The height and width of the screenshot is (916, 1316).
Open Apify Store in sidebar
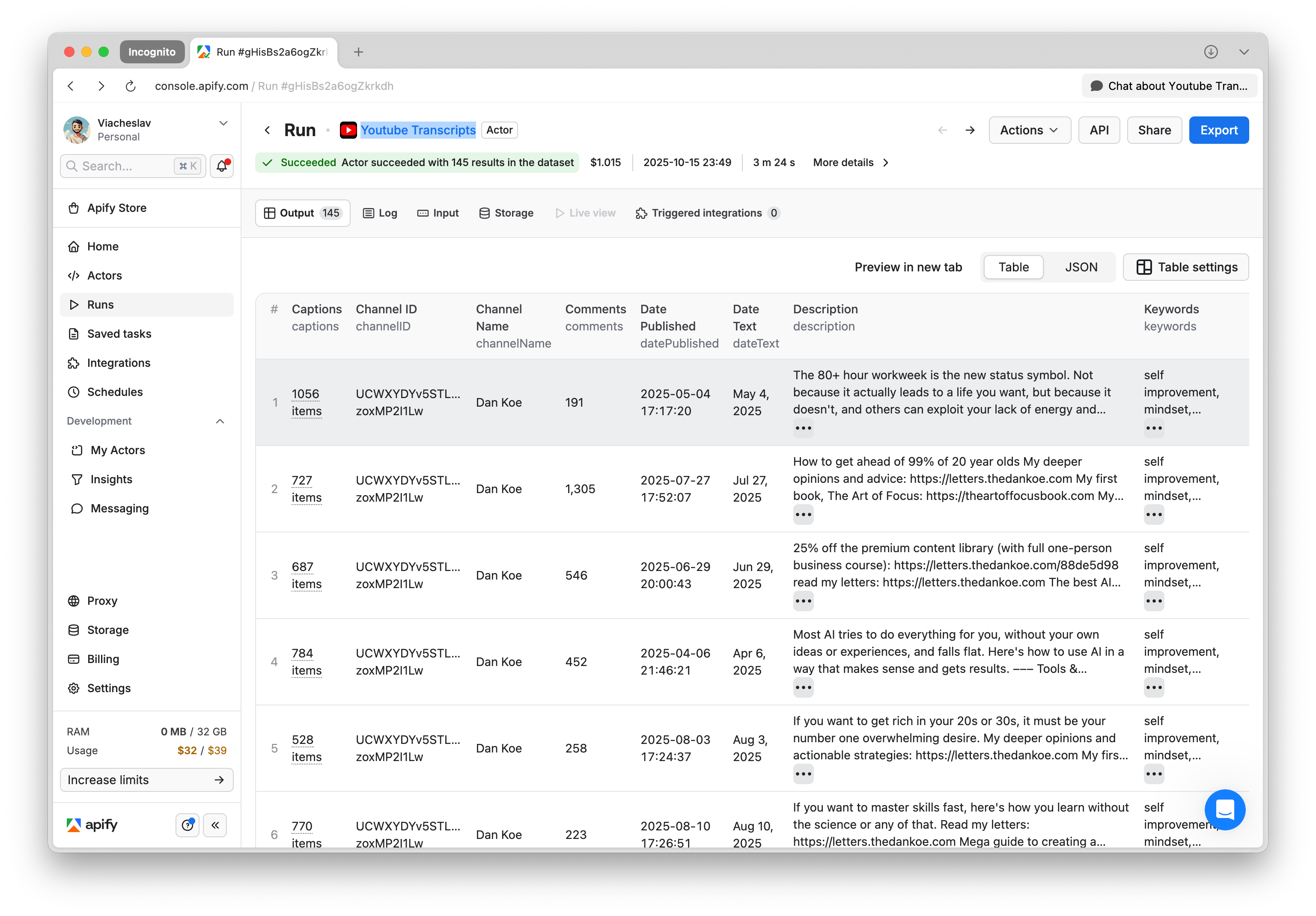[x=116, y=208]
